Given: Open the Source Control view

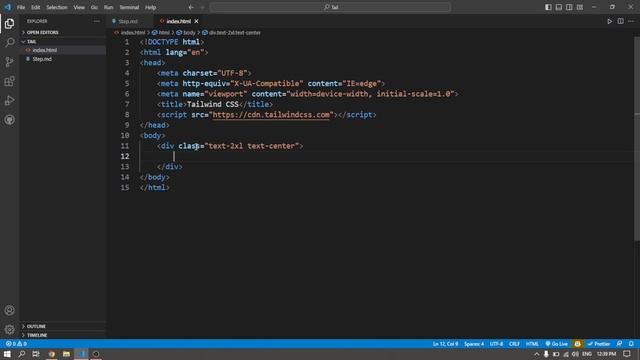Looking at the screenshot, I should point(9,62).
